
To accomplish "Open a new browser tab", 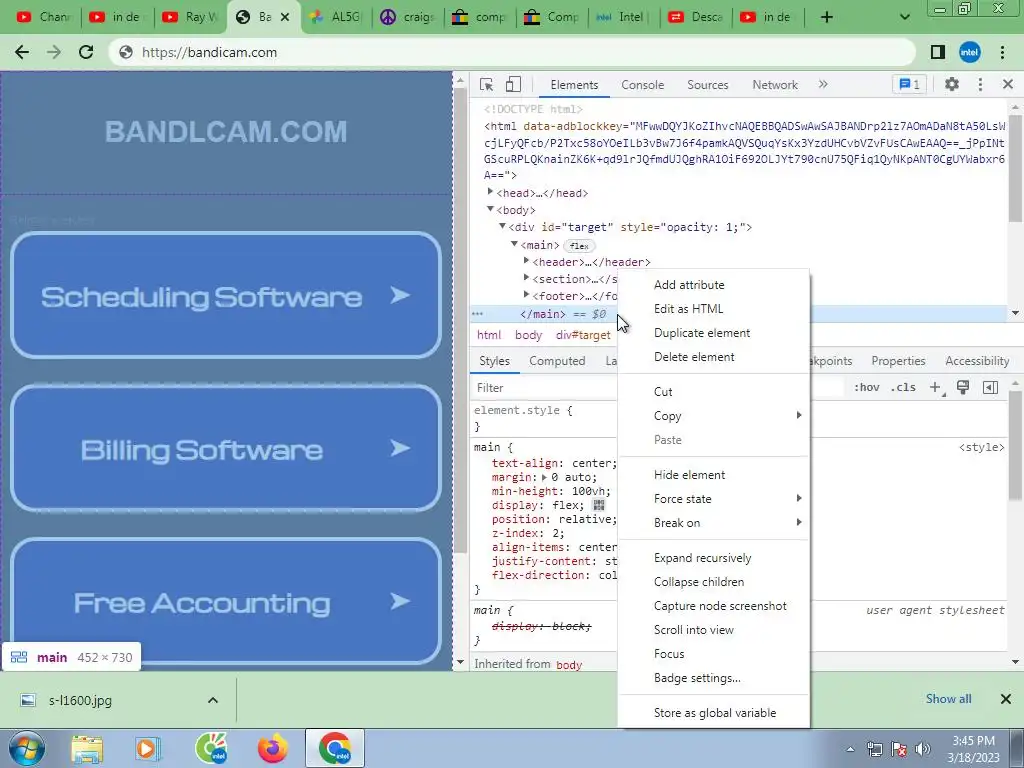I will tap(827, 17).
